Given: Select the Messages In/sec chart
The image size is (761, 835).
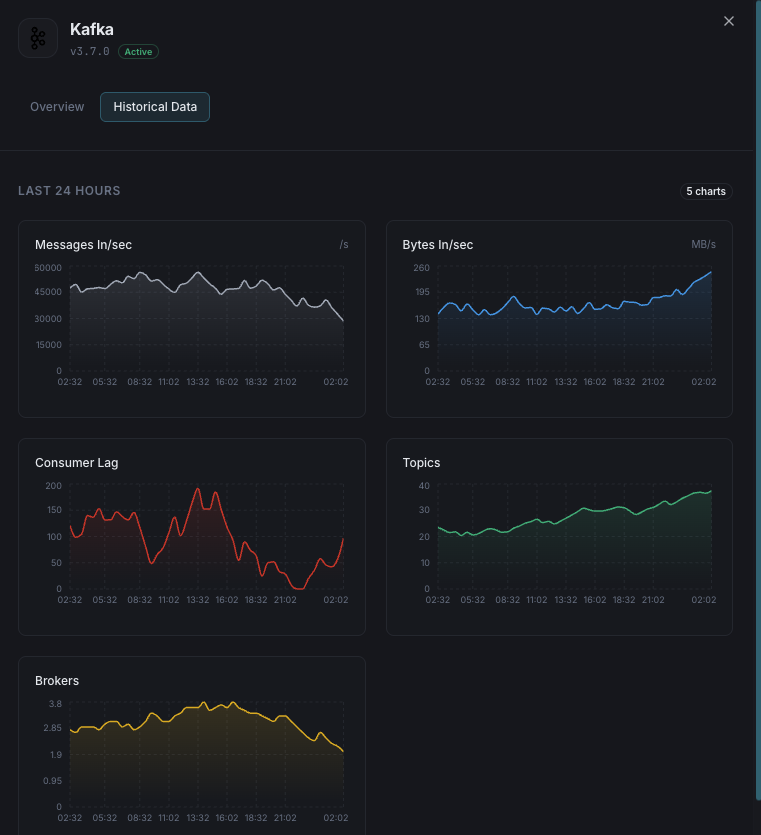Looking at the screenshot, I should tap(192, 318).
